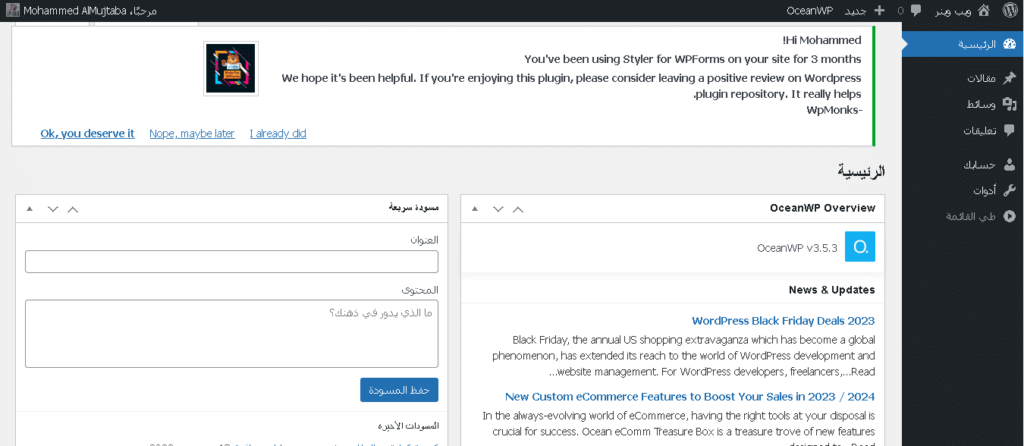Viewport: 1024px width, 446px height.
Task: Open WordPress Black Friday Deals 2023 article
Action: click(783, 321)
